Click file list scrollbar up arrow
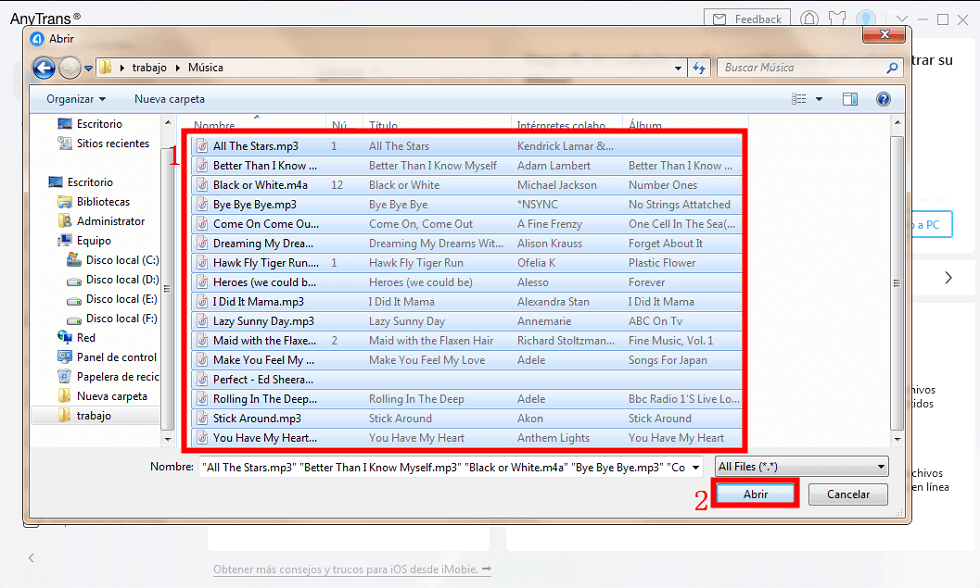Screen dimensions: 980x588 (x=897, y=122)
